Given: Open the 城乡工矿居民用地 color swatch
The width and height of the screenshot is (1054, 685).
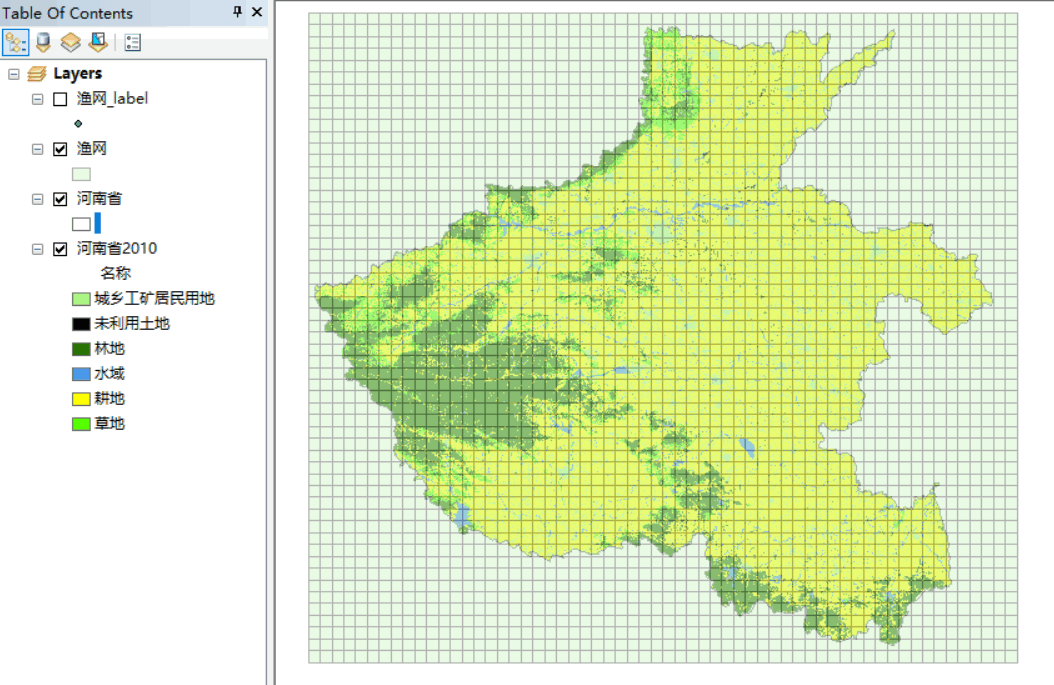Looking at the screenshot, I should tap(81, 299).
